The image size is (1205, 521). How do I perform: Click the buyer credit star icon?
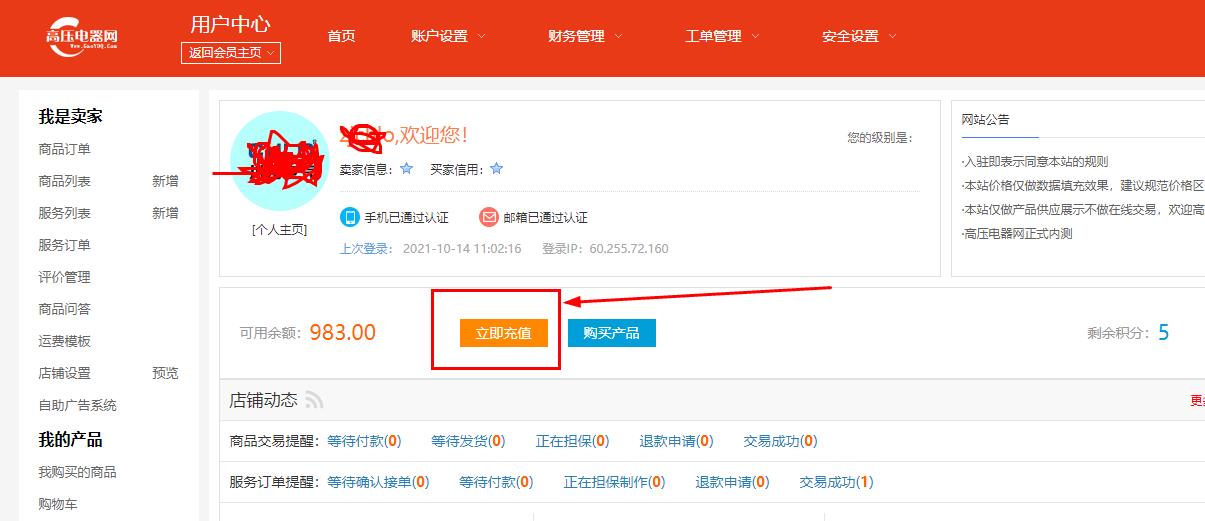(x=496, y=169)
